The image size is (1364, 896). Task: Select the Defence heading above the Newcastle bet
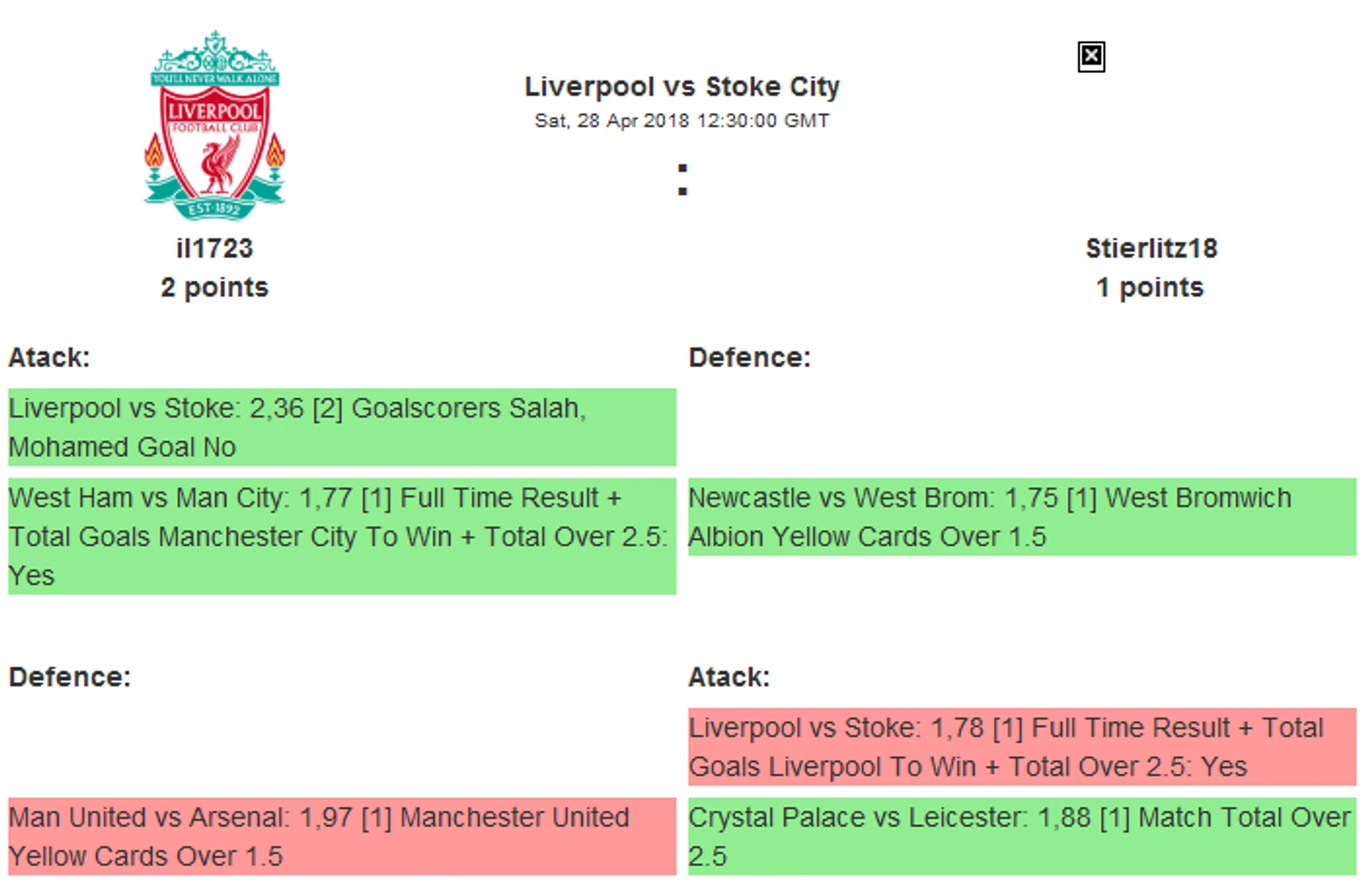coord(749,358)
